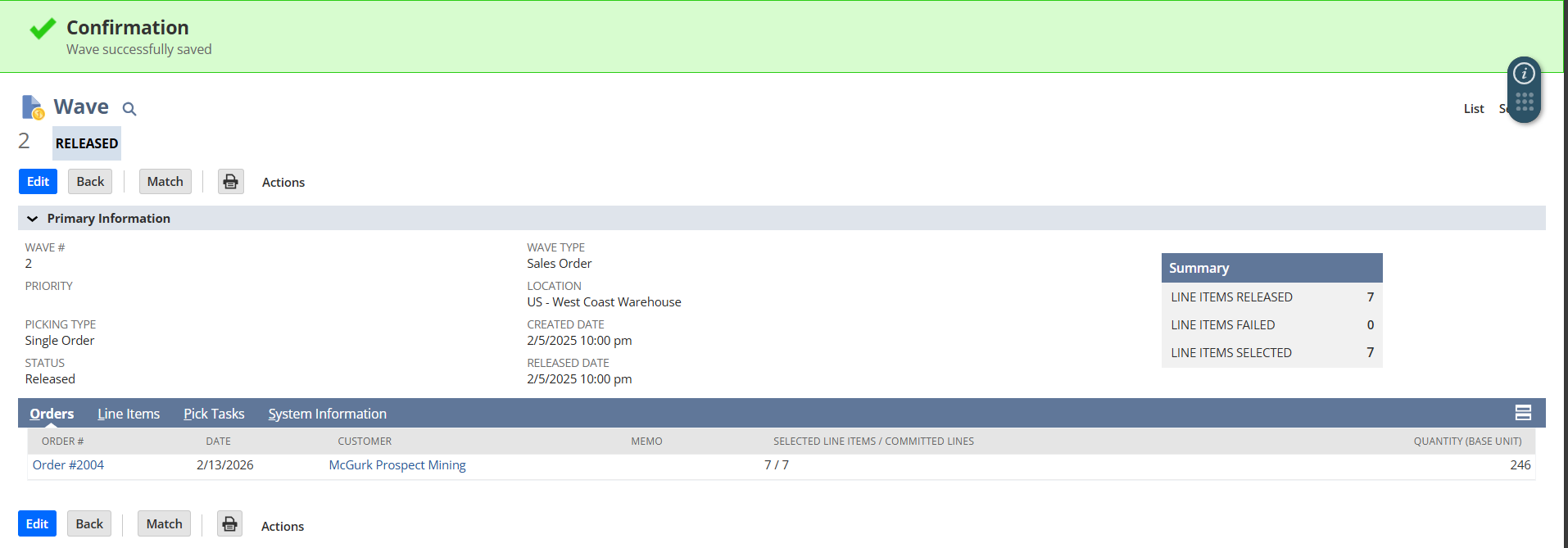Open the System Information tab
This screenshot has width=1568, height=548.
(x=327, y=414)
